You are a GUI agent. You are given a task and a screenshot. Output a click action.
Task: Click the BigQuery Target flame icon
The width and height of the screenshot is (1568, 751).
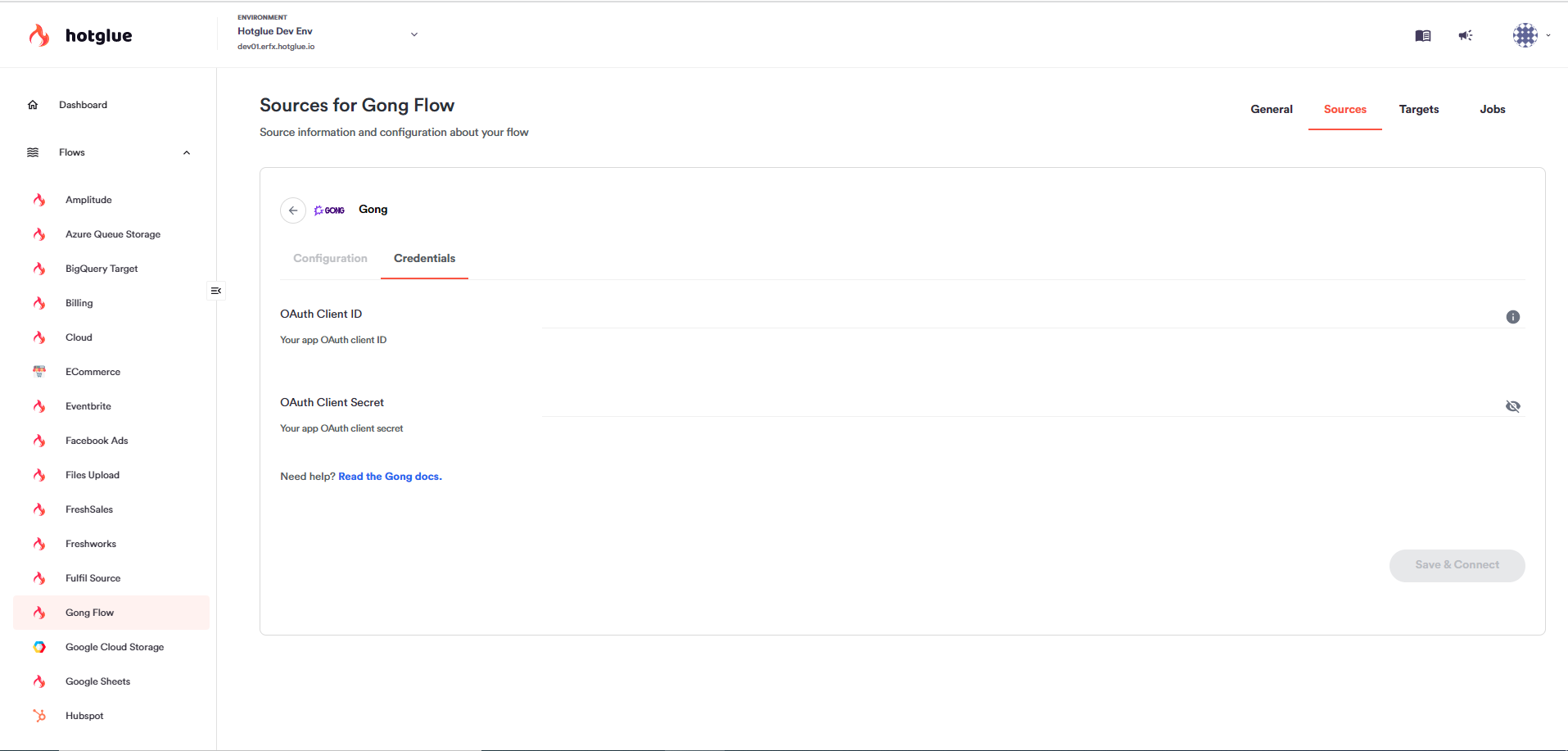[x=39, y=269]
